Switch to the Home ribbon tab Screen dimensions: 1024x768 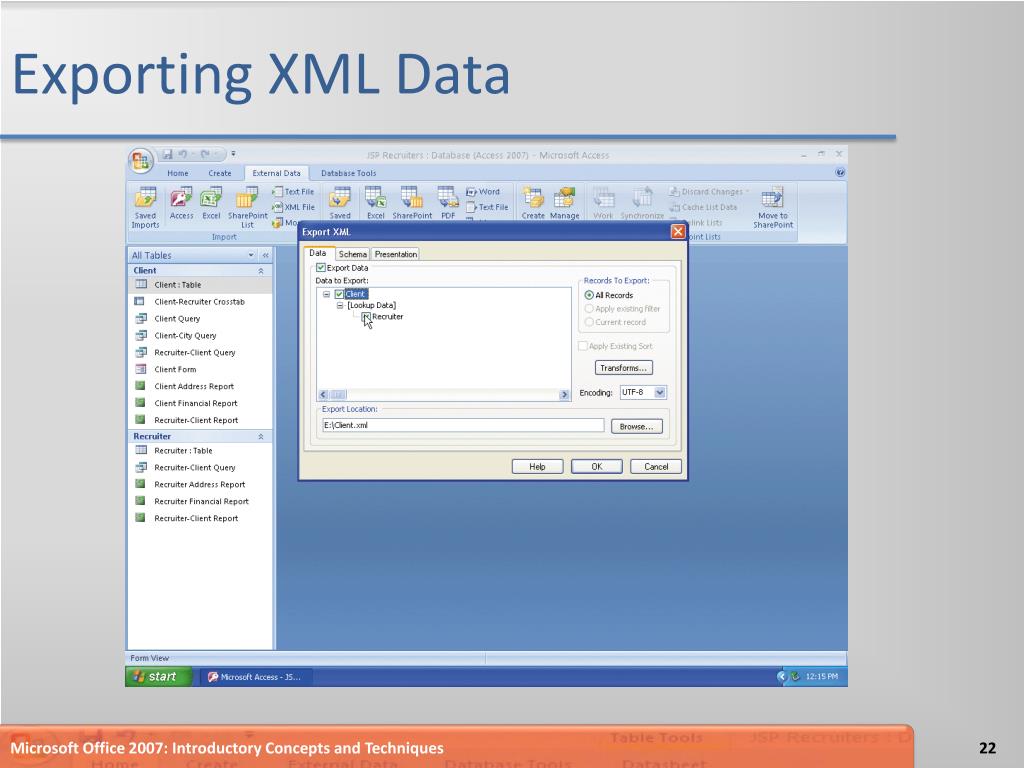point(178,173)
